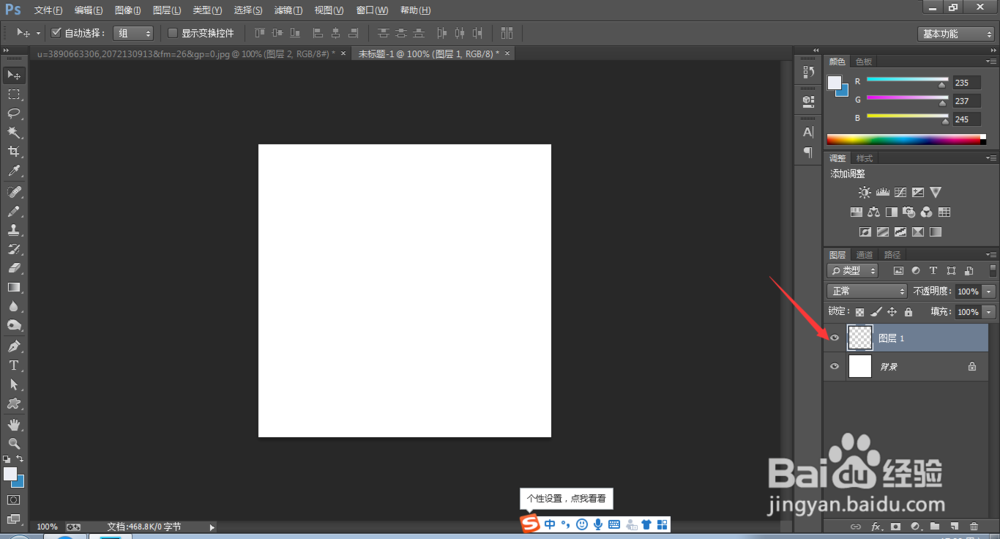Open 基本功能 workspace dropdown
The image size is (1000, 539).
pos(955,34)
